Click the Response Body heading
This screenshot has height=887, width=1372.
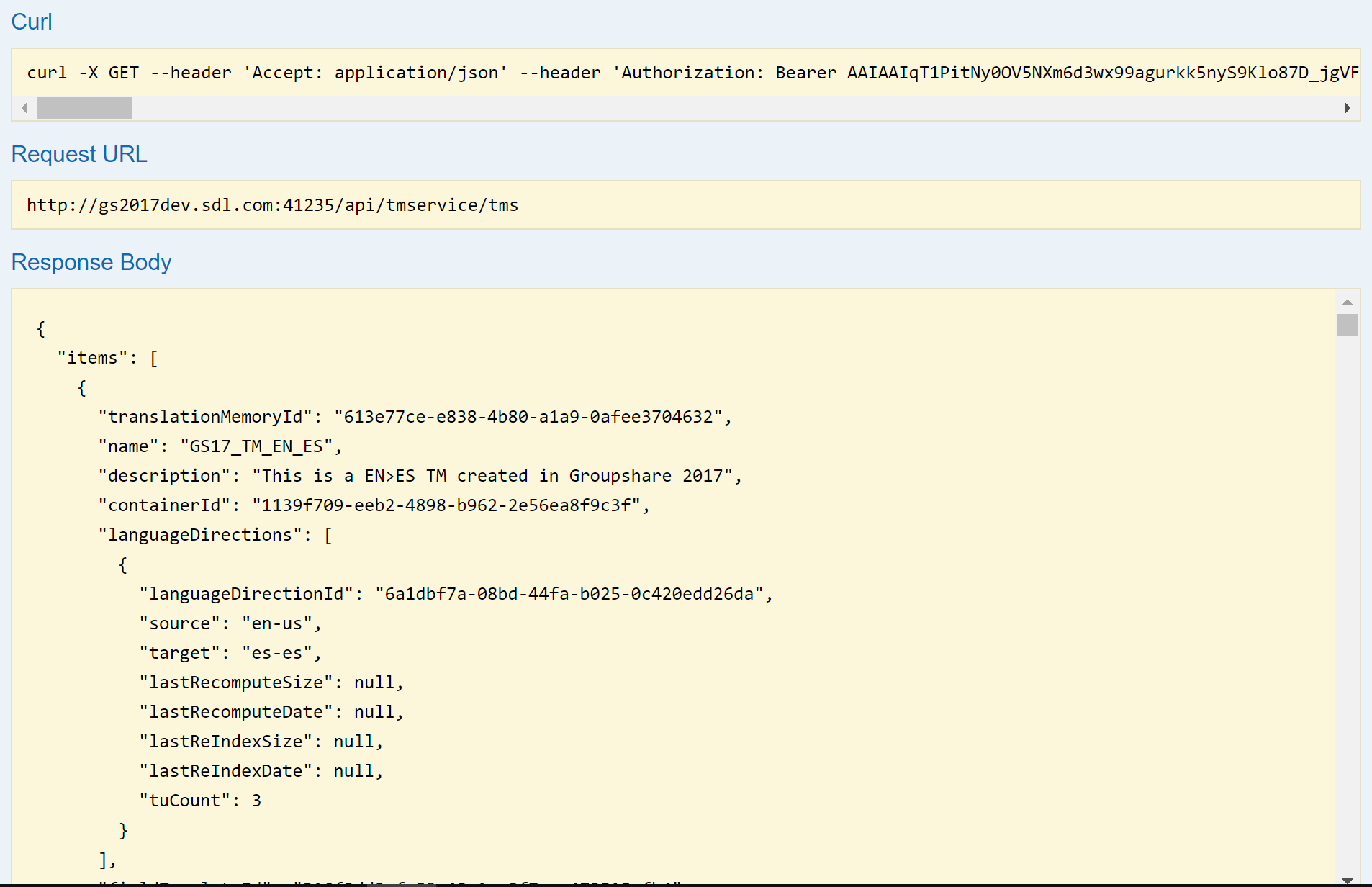click(x=91, y=262)
